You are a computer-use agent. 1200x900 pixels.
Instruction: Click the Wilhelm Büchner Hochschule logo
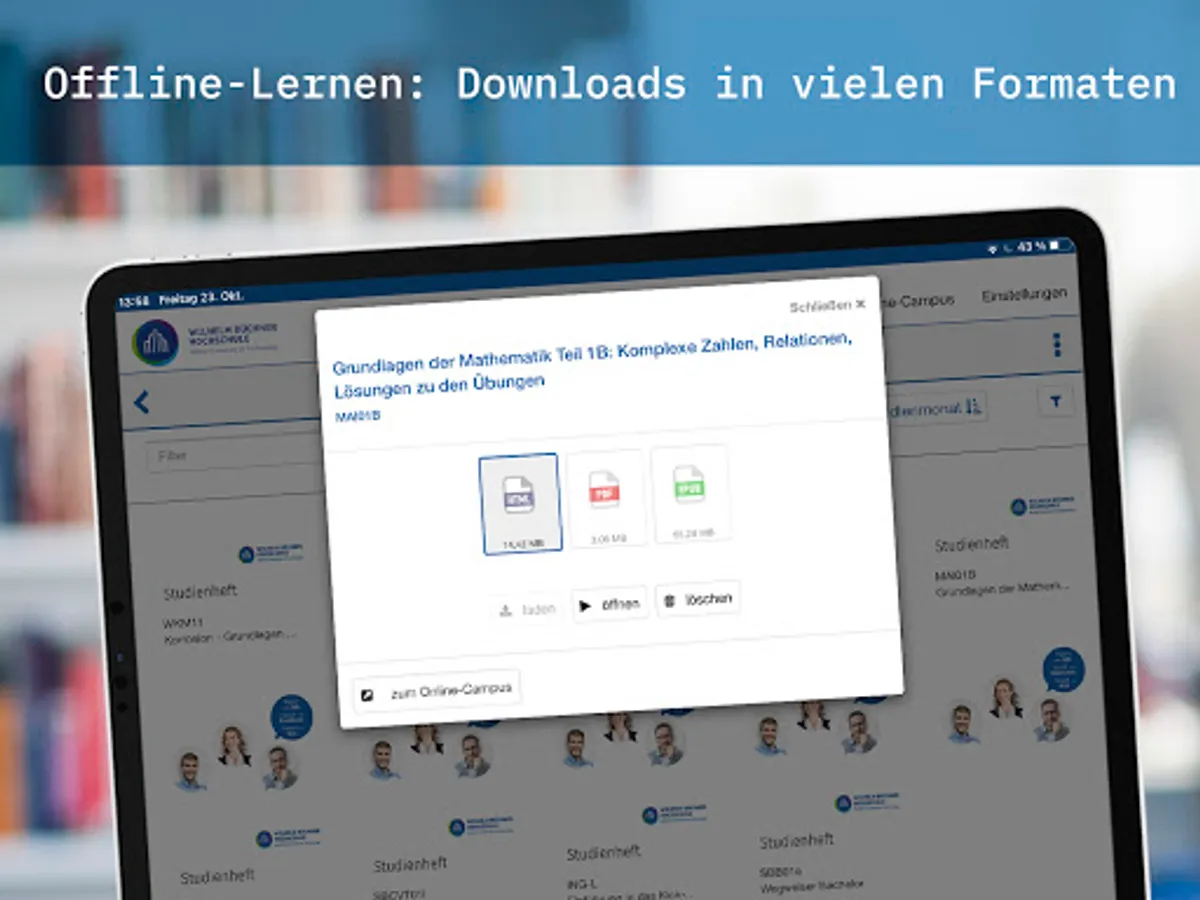point(207,340)
